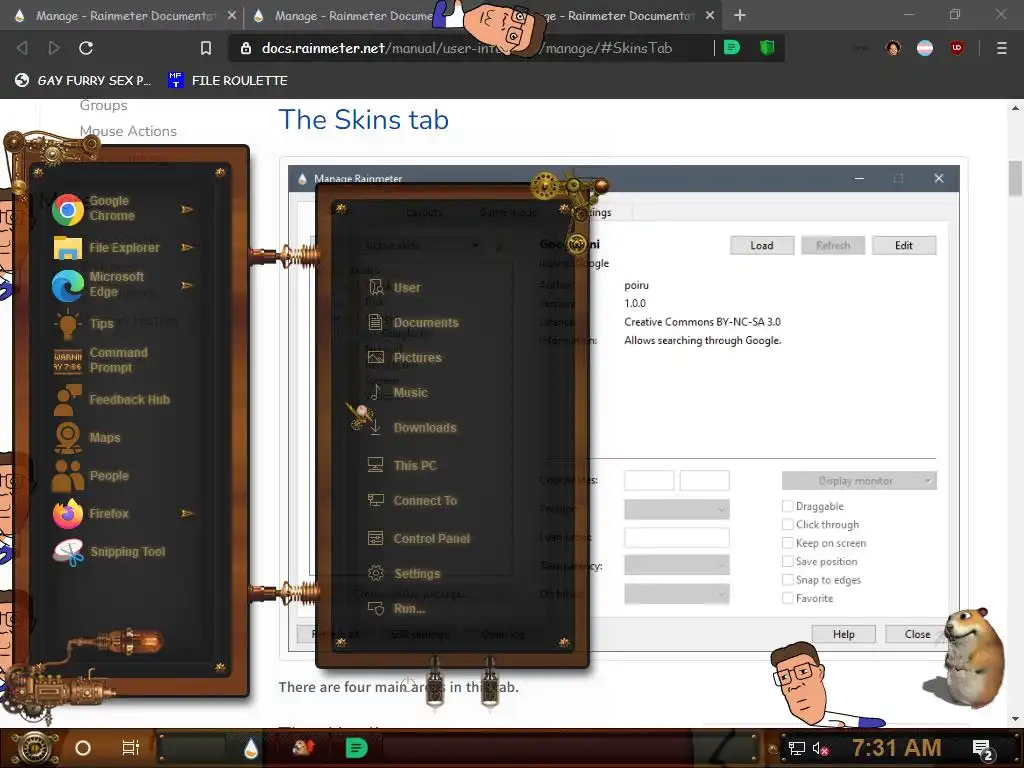Open the uBlock Origin extension icon
The height and width of the screenshot is (768, 1024).
tap(957, 48)
